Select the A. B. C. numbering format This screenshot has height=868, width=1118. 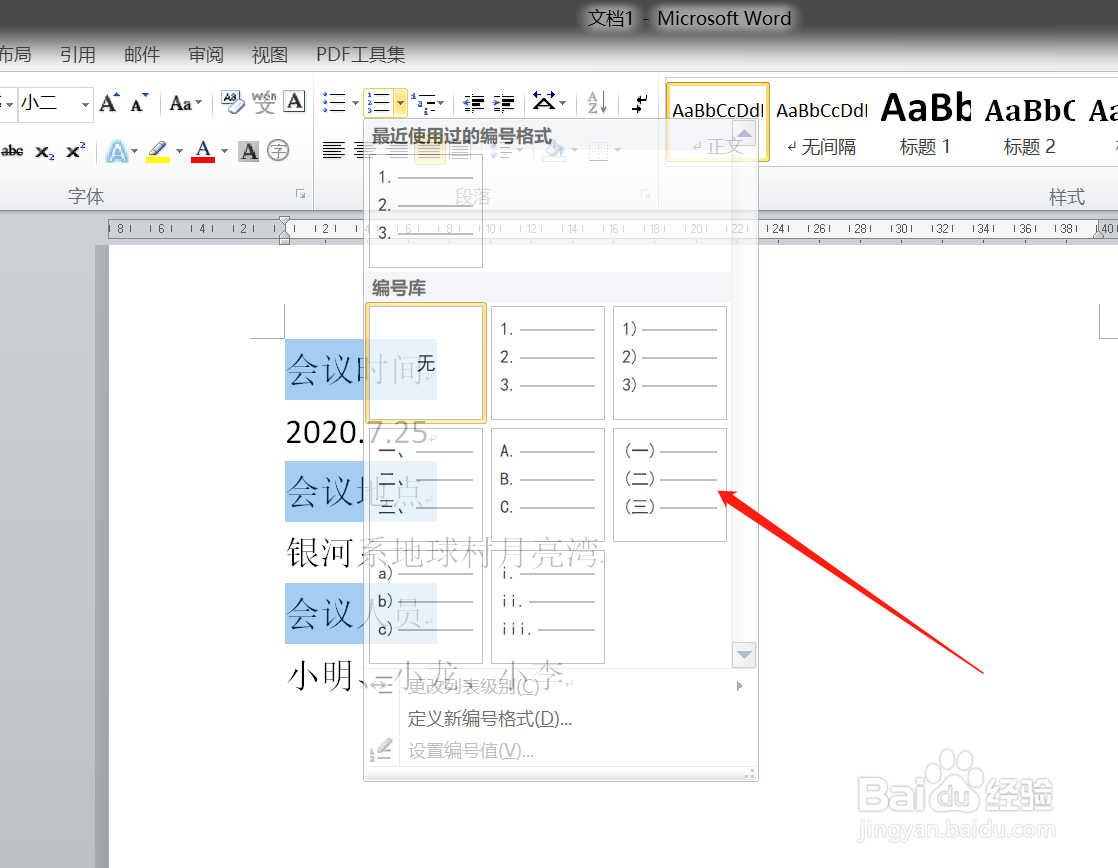click(548, 485)
